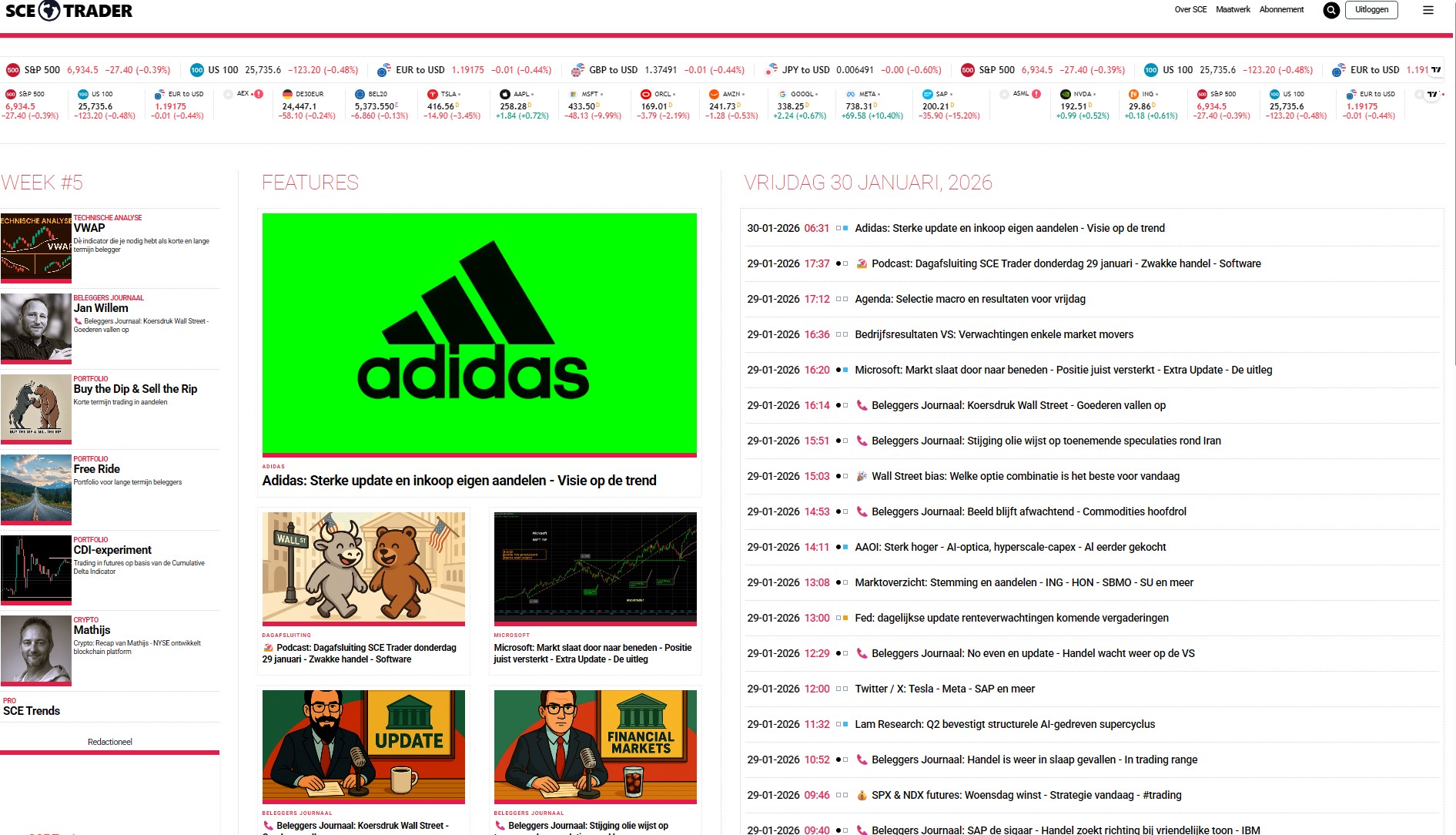Open the hamburger menu at top right
This screenshot has width=1456, height=835.
point(1428,10)
